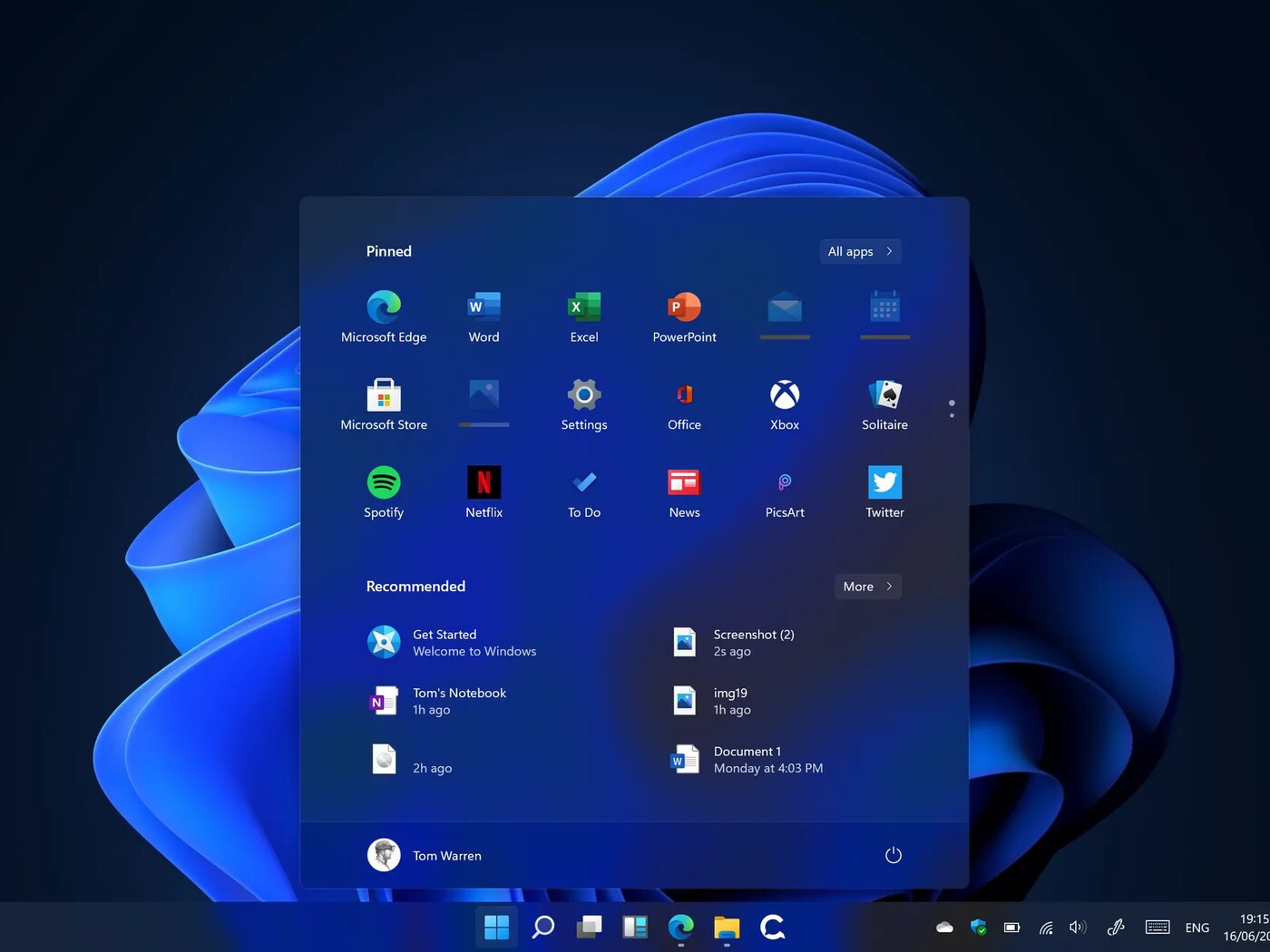Open Windows Security tray icon

coord(978,927)
